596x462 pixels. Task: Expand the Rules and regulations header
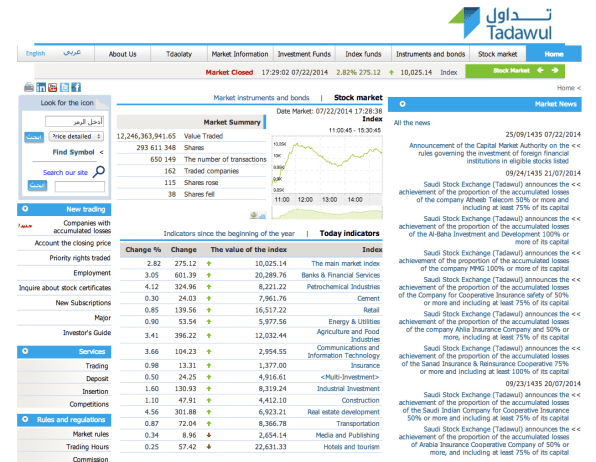click(x=64, y=420)
